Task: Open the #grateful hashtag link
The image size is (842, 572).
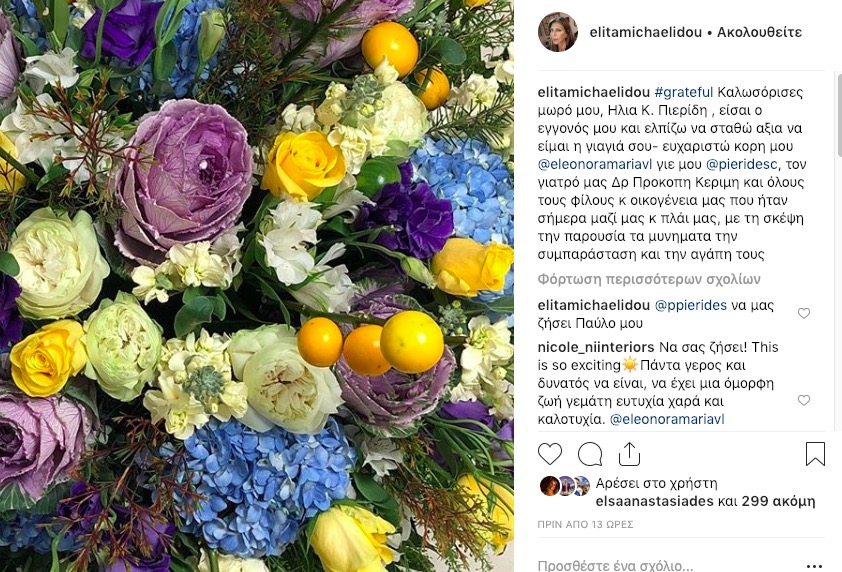Action: (684, 92)
